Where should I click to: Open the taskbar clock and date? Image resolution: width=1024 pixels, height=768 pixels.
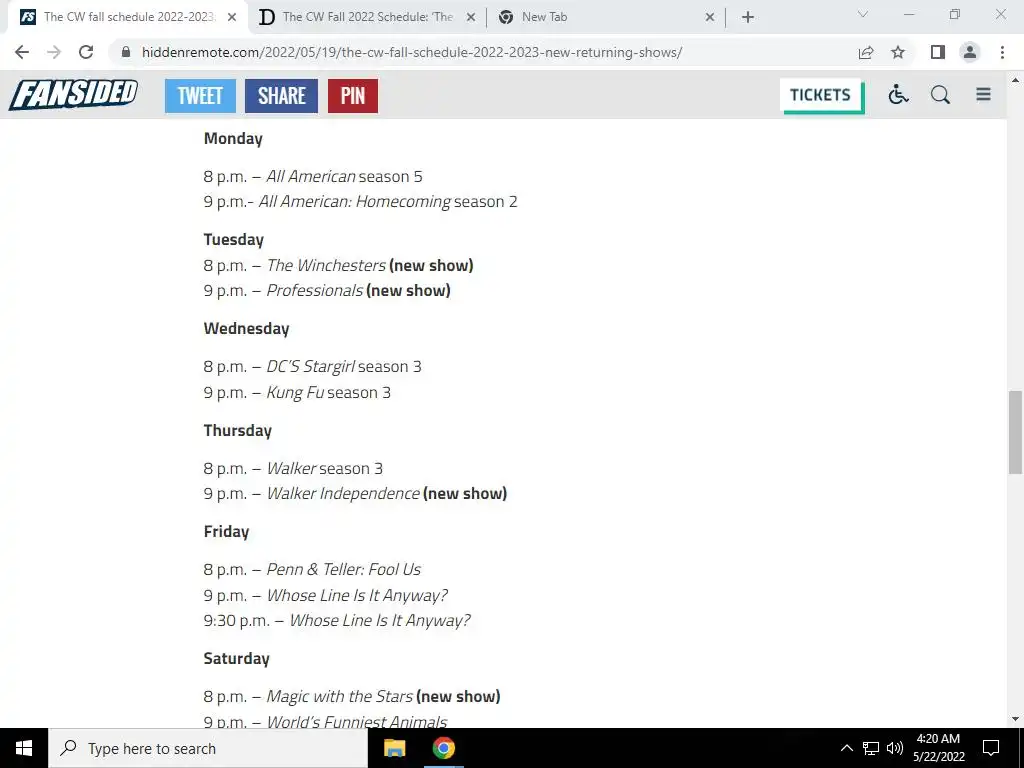click(x=938, y=748)
